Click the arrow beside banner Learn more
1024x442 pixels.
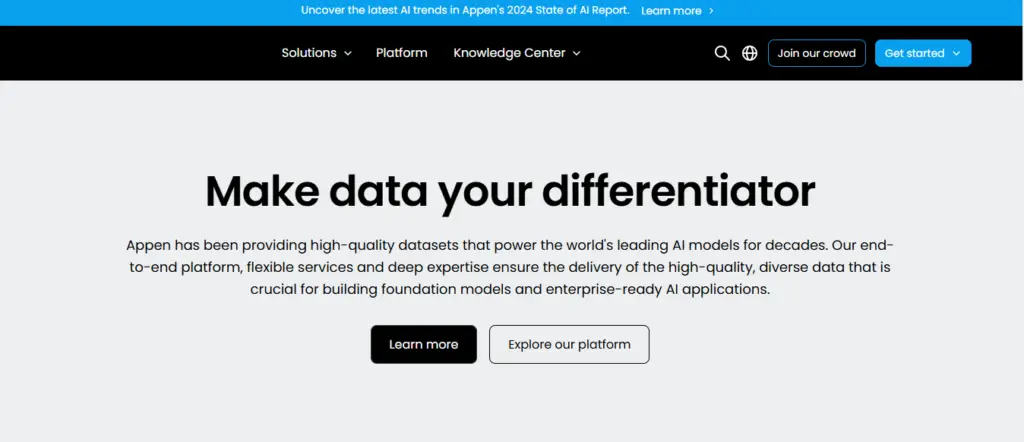(711, 11)
